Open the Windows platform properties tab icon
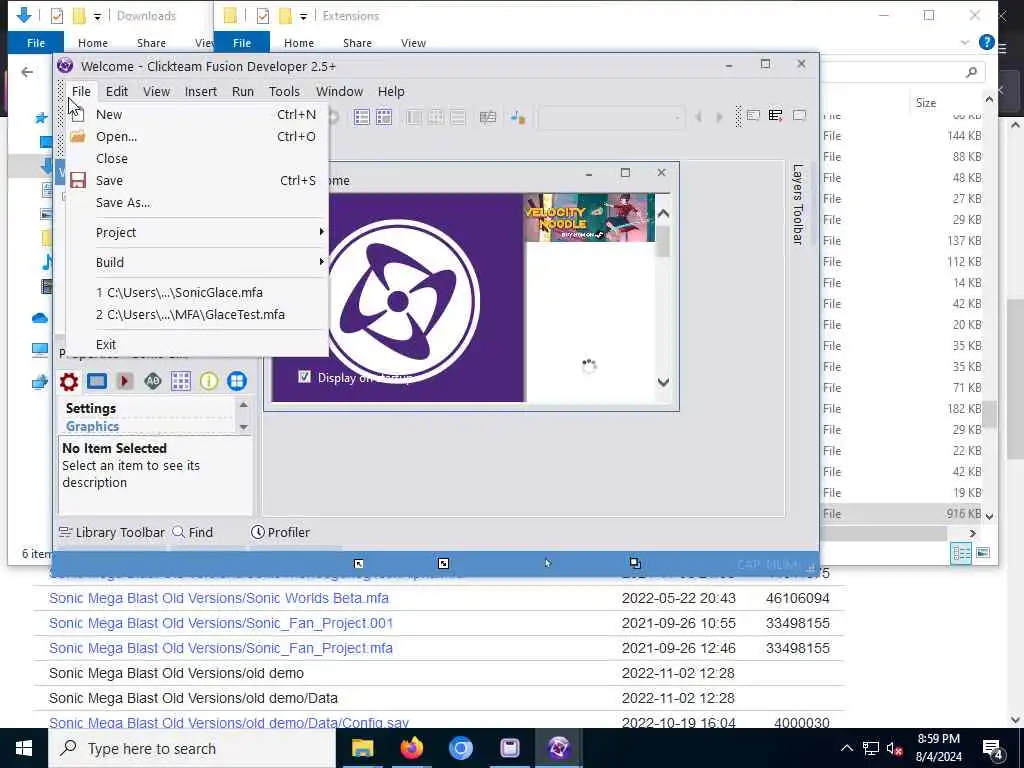The width and height of the screenshot is (1024, 768). pyautogui.click(x=237, y=381)
